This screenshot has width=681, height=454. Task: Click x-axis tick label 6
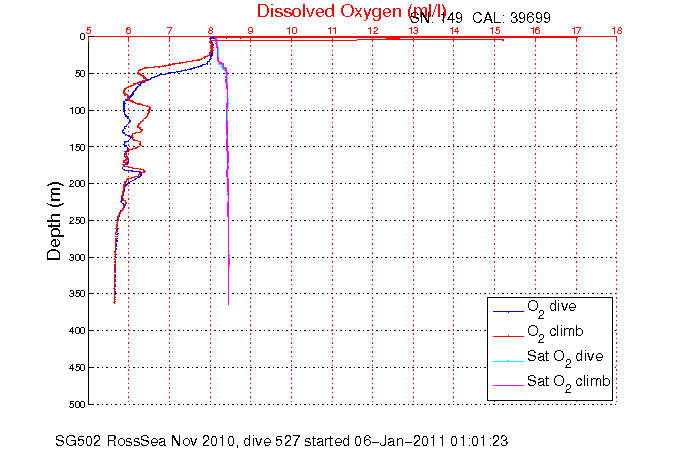pos(129,31)
